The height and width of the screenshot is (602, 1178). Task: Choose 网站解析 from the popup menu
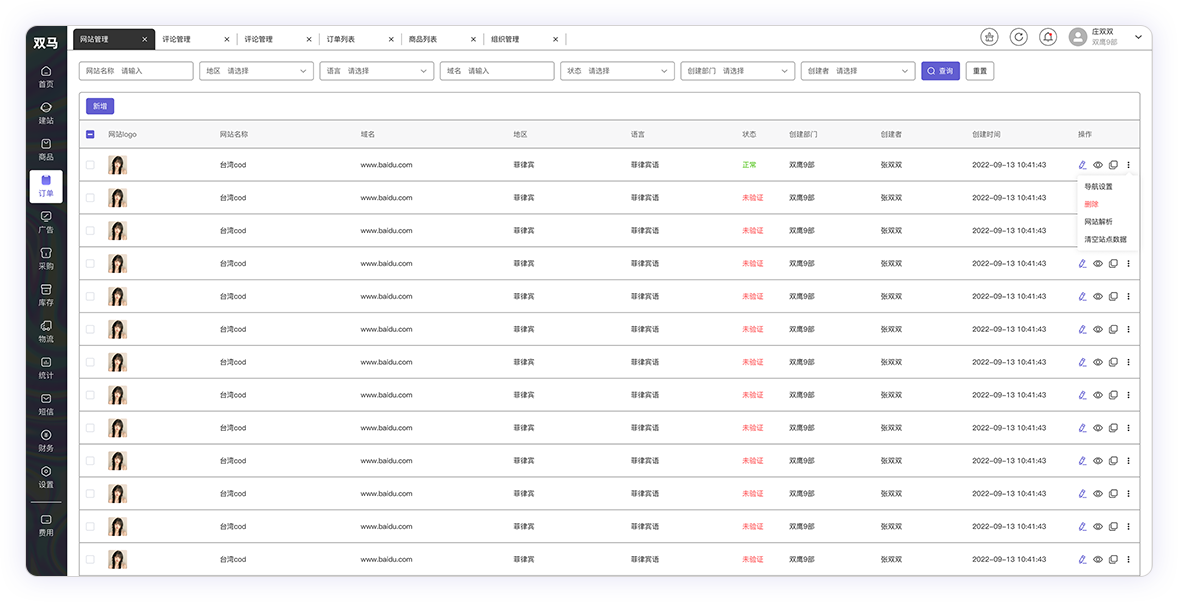pos(1098,222)
